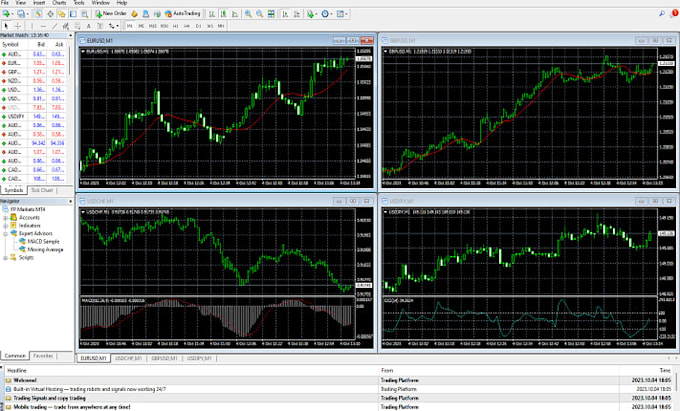Toggle the Market Watch panel icon
This screenshot has width=680, height=411.
(39, 14)
